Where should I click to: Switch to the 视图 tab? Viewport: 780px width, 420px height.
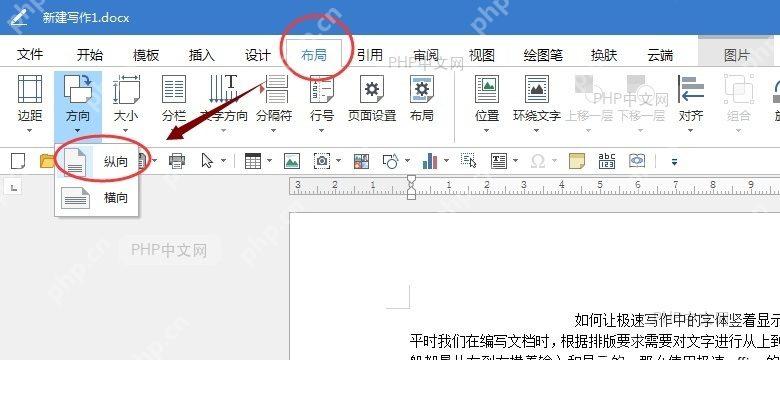(482, 54)
